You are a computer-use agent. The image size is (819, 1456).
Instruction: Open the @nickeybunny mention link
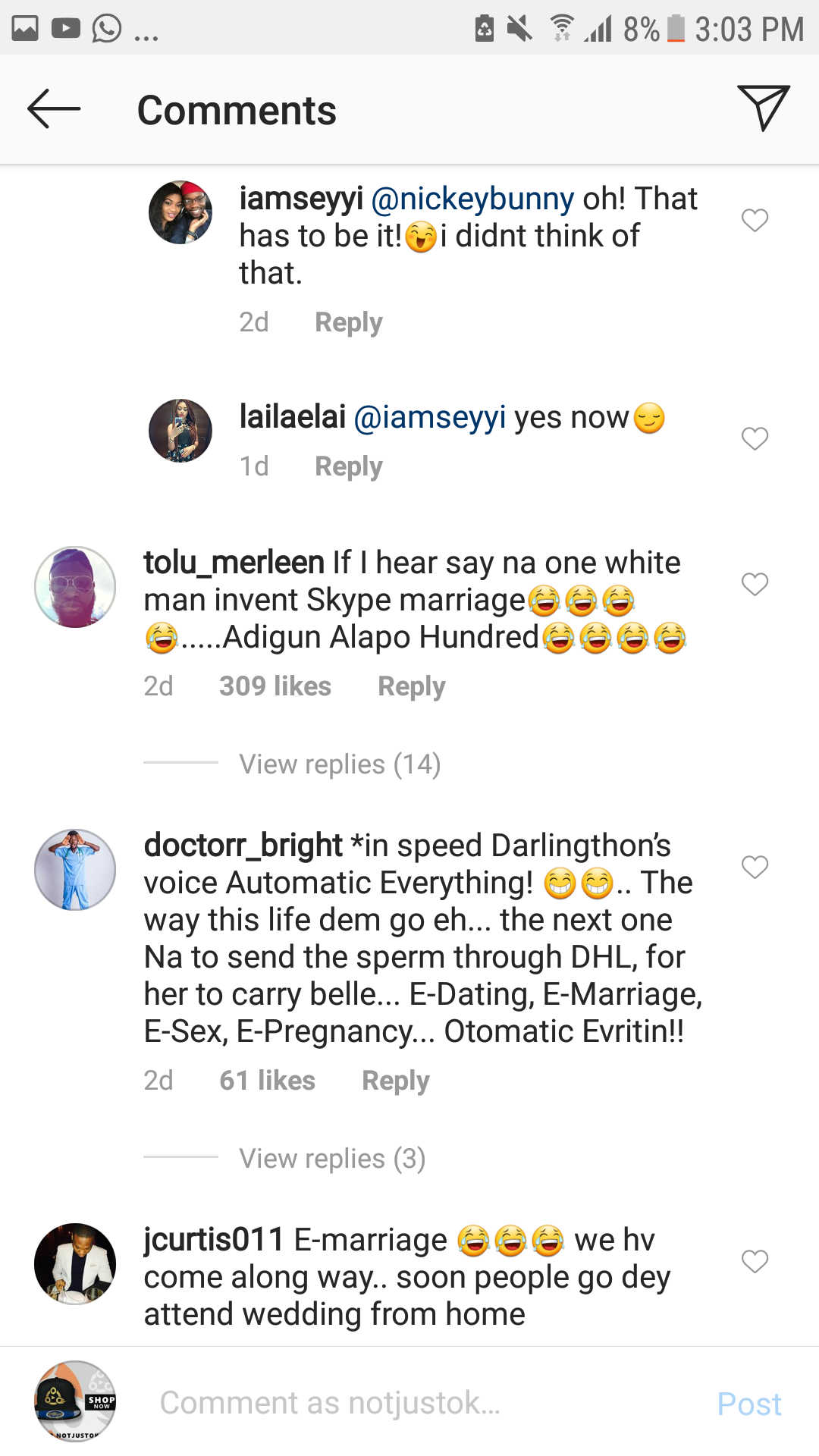pos(472,199)
